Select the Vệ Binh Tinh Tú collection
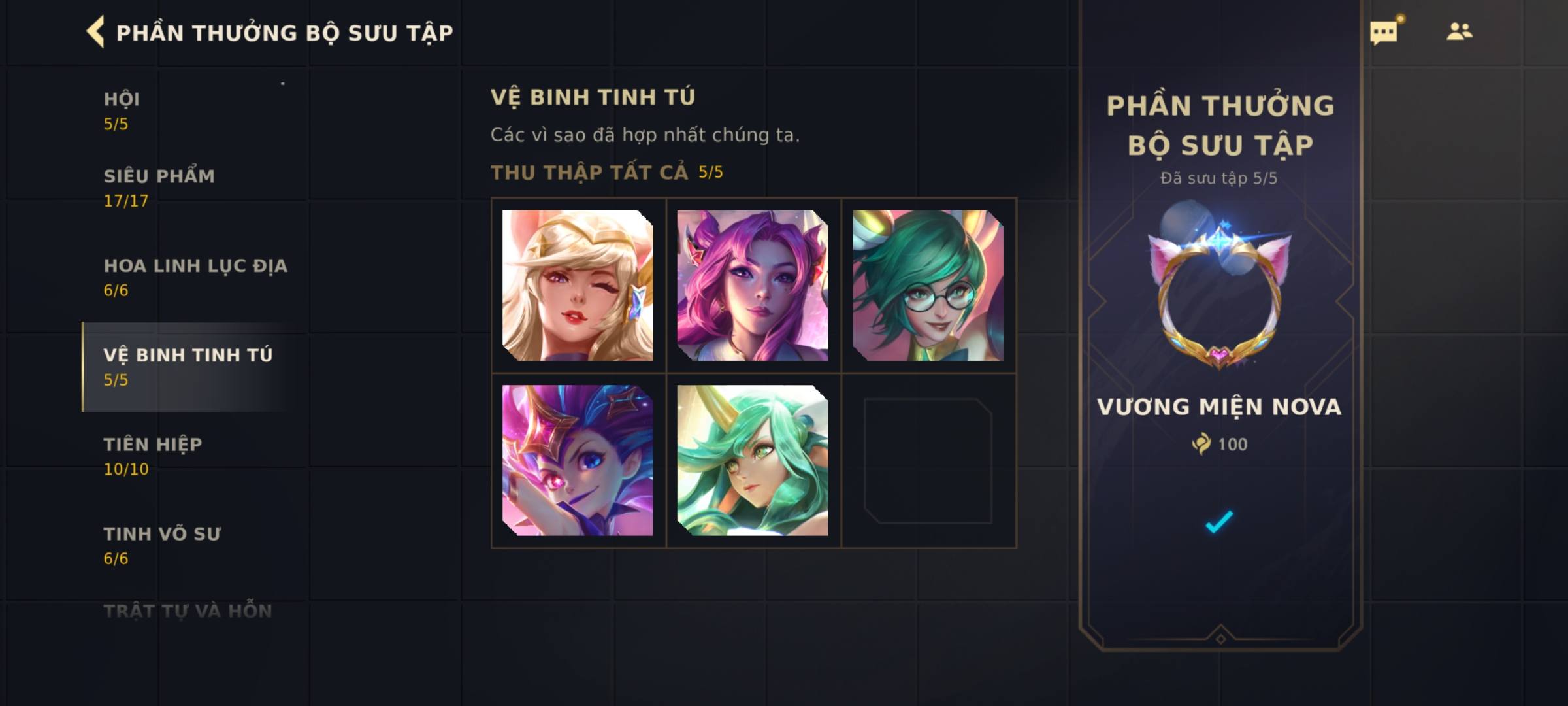Viewport: 1568px width, 706px height. pyautogui.click(x=189, y=367)
